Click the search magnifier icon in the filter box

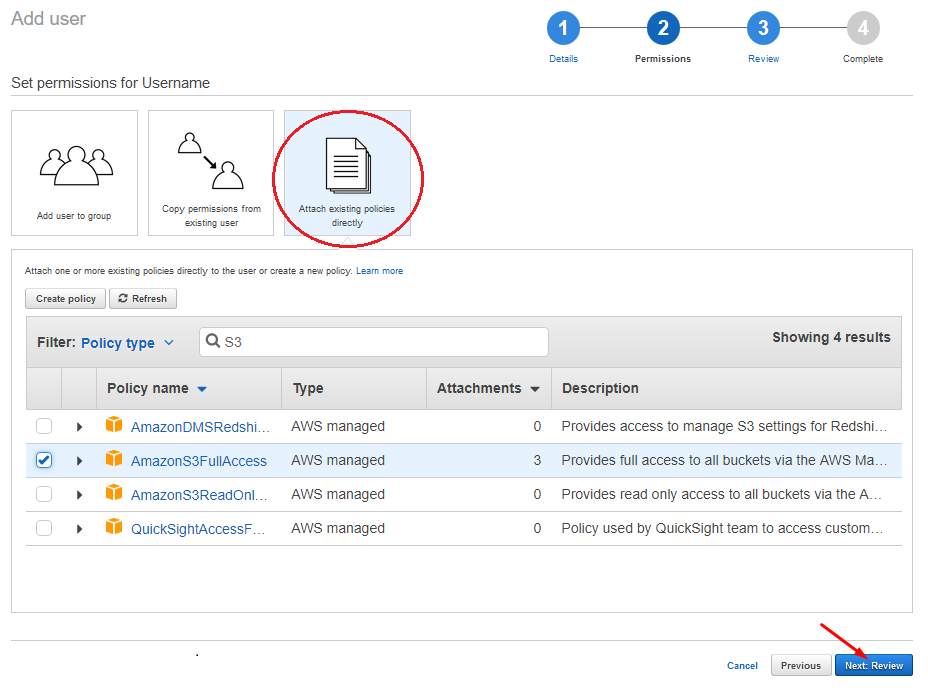coord(214,341)
